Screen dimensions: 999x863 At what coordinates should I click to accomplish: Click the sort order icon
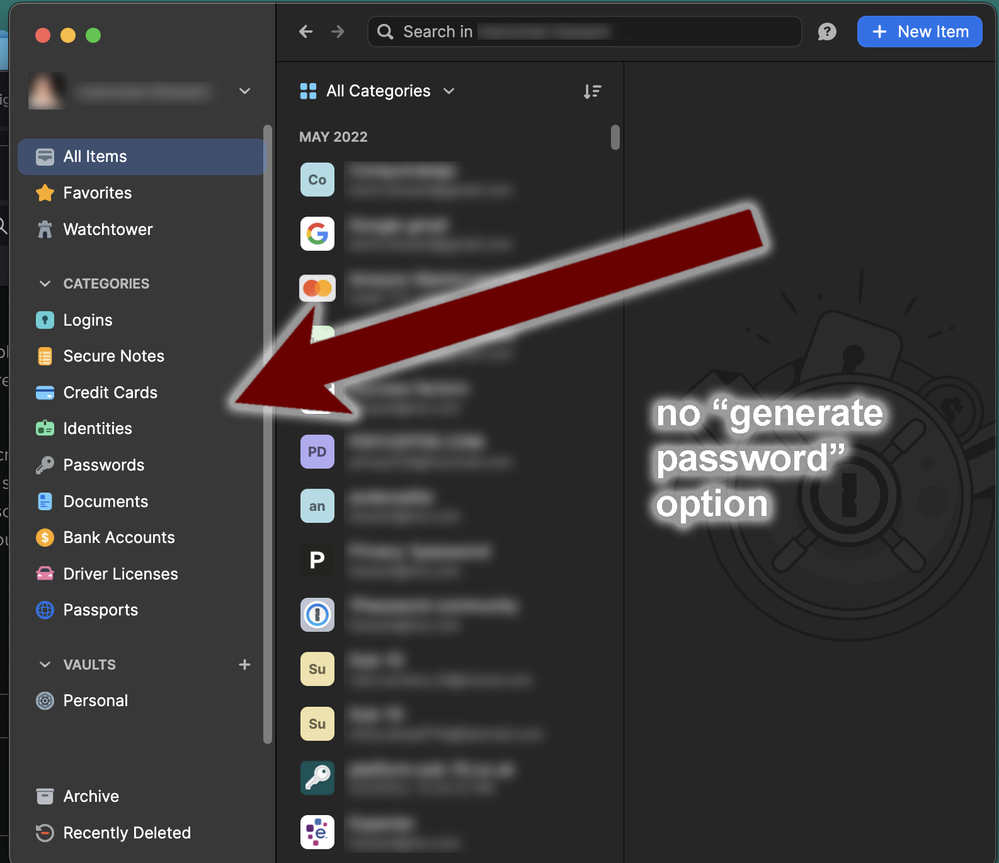click(592, 91)
